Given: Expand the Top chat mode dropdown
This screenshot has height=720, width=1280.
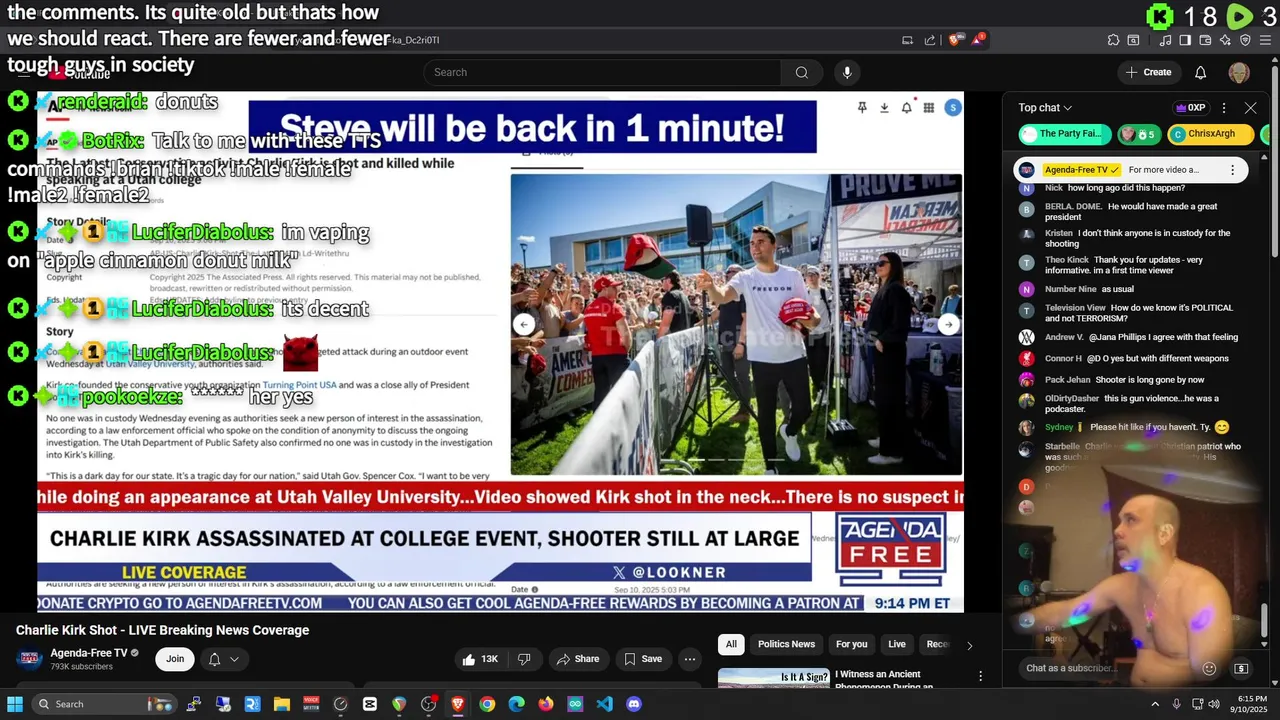Looking at the screenshot, I should pos(1045,108).
